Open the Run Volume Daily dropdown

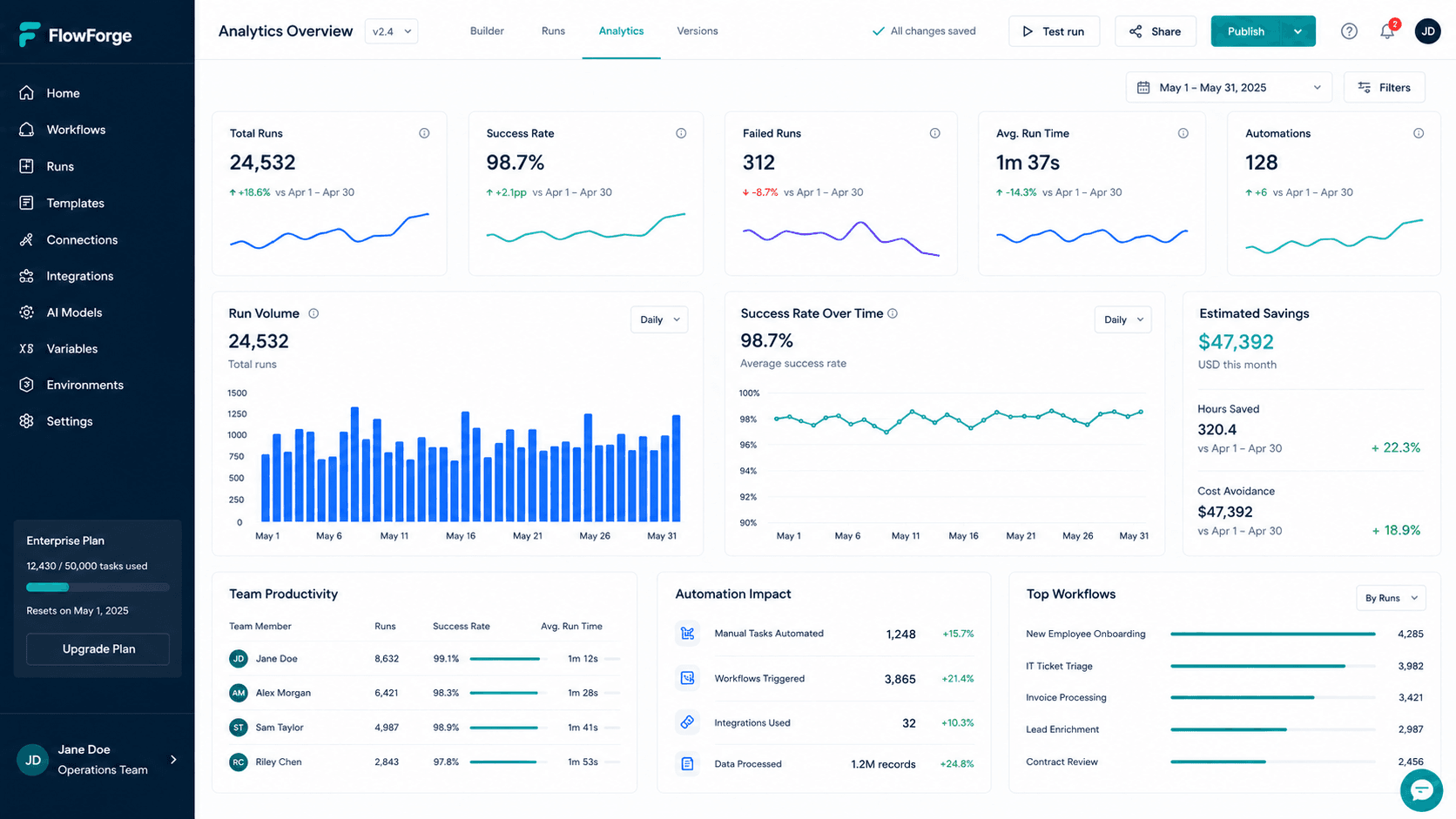point(659,319)
